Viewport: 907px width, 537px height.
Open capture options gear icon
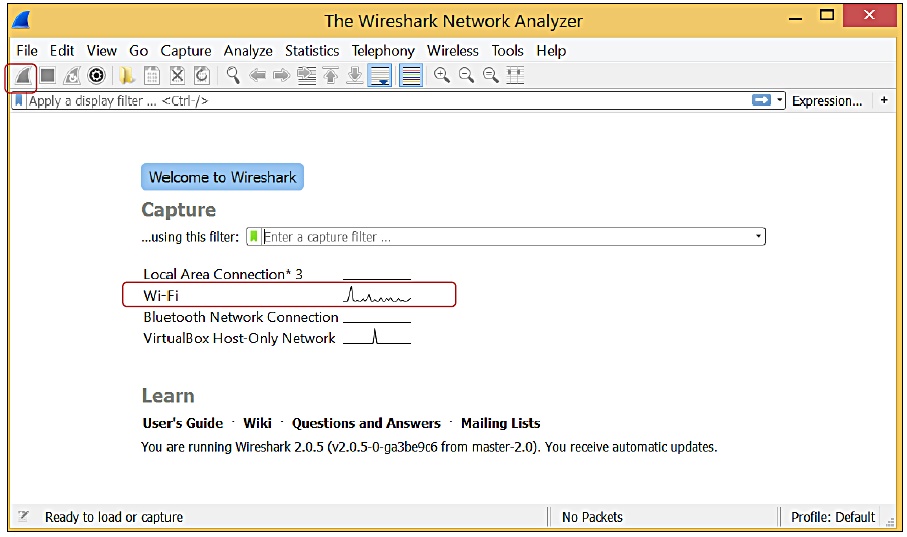tap(96, 76)
